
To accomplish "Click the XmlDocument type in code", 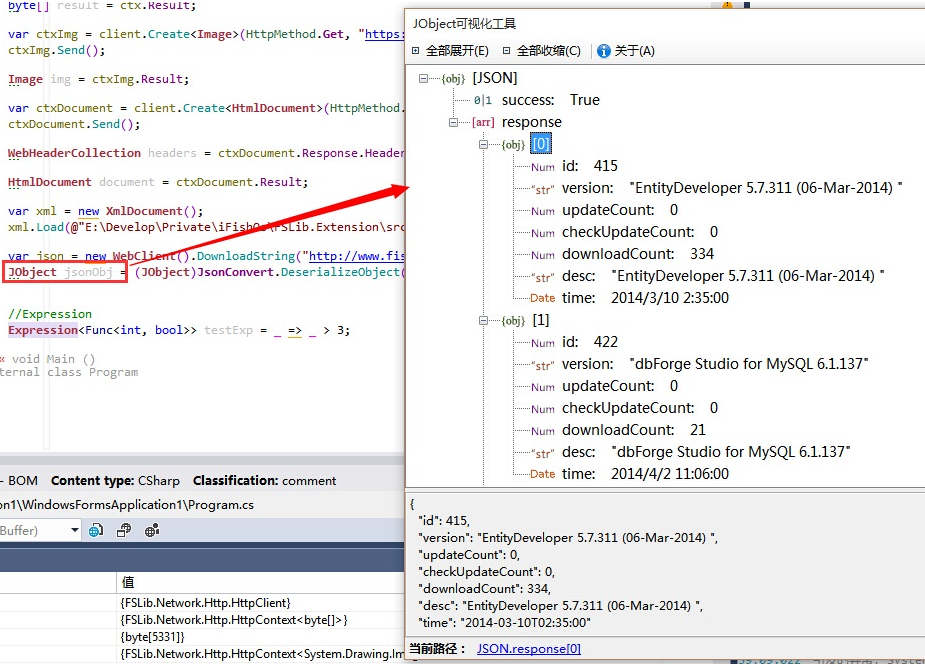I will (x=145, y=211).
